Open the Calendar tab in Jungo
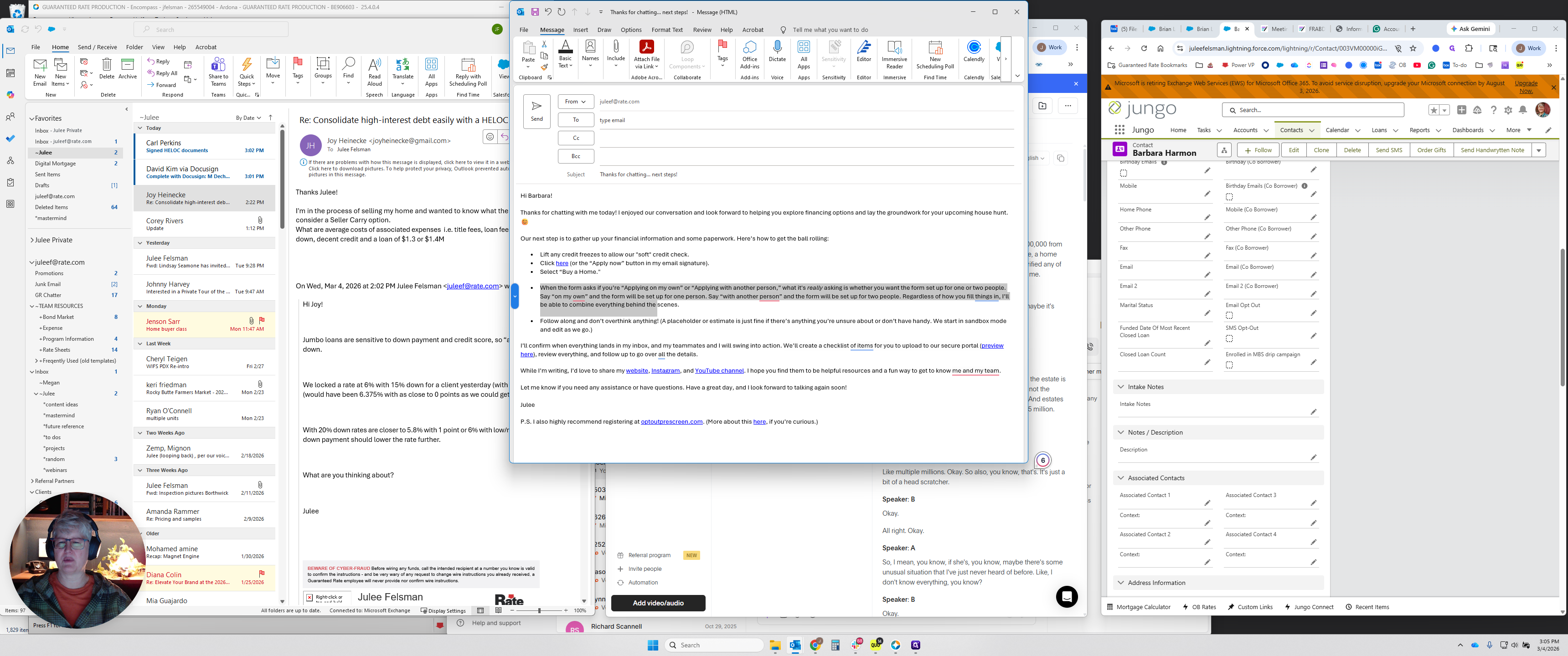This screenshot has width=1568, height=656. 1337,130
